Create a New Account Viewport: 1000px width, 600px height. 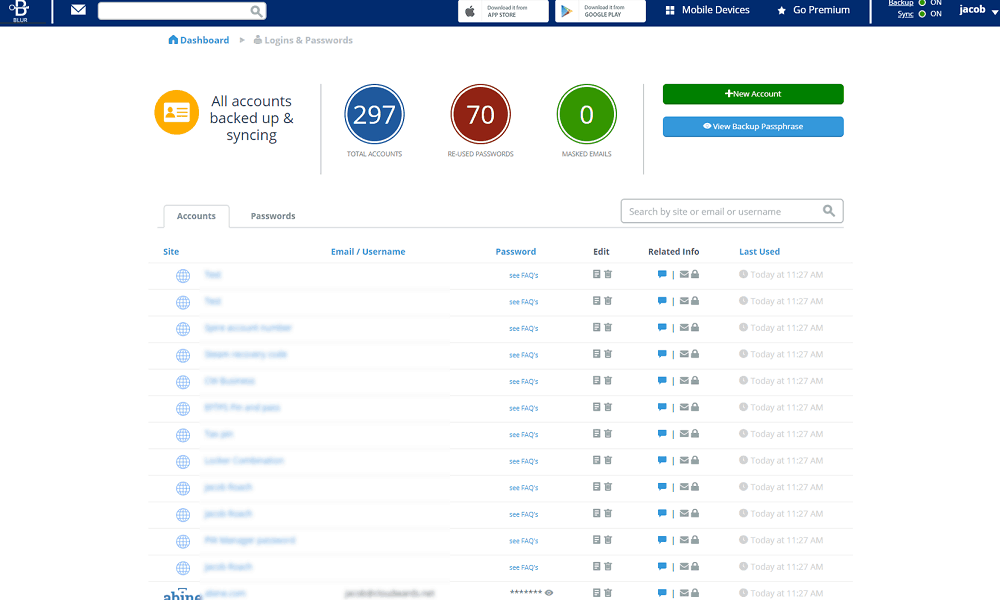(753, 94)
